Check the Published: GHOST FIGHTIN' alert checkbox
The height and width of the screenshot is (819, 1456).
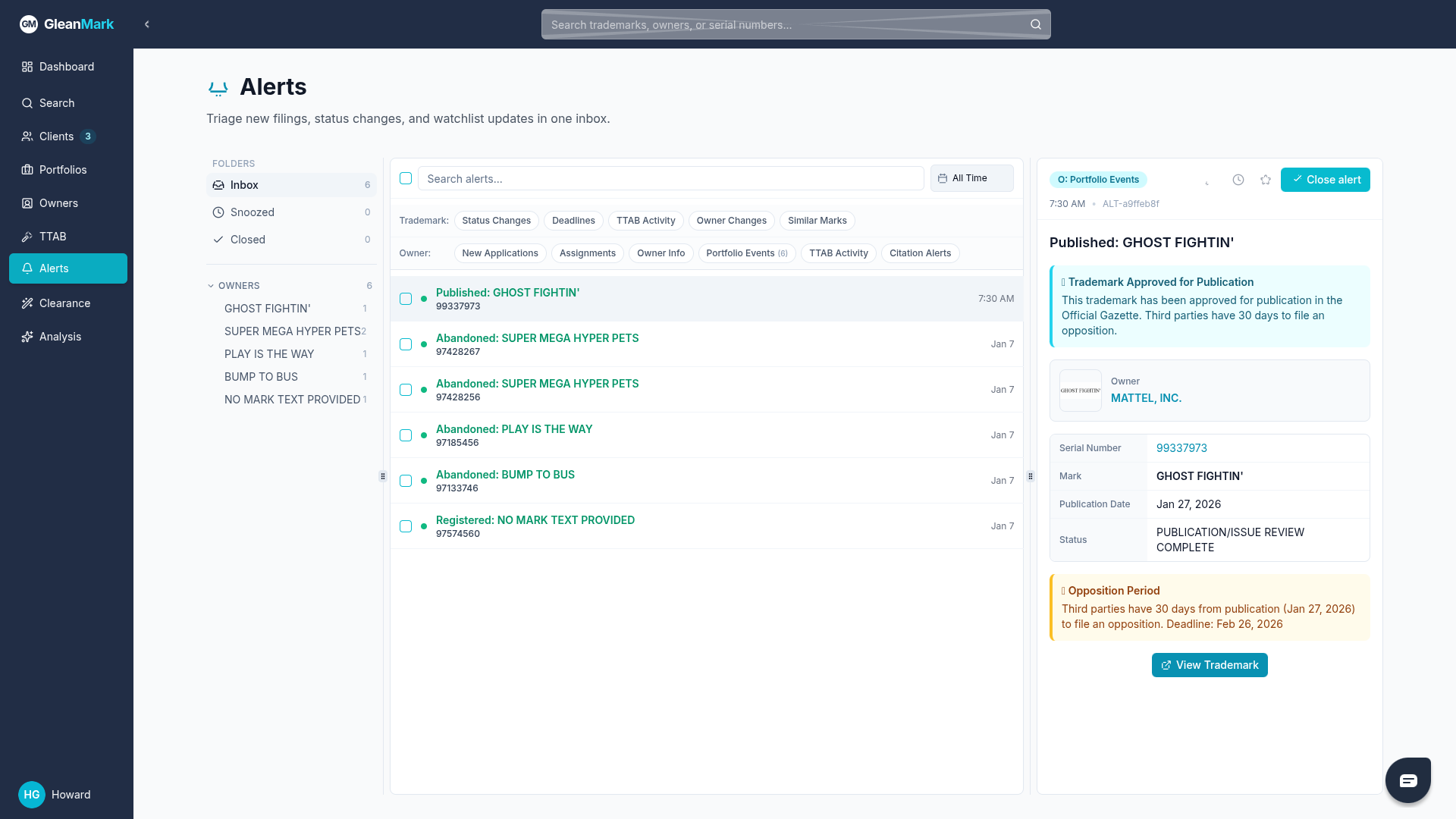(406, 299)
